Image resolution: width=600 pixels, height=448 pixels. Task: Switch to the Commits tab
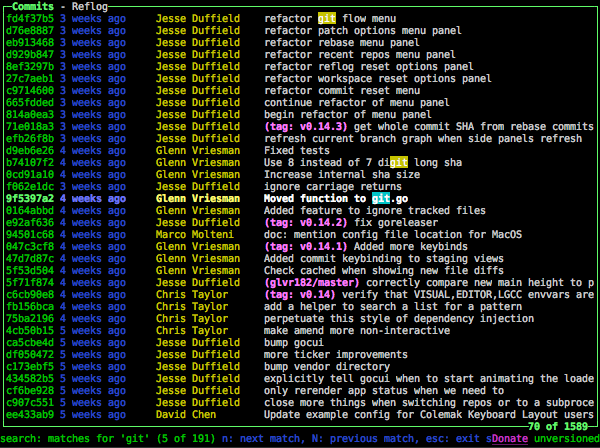point(33,7)
